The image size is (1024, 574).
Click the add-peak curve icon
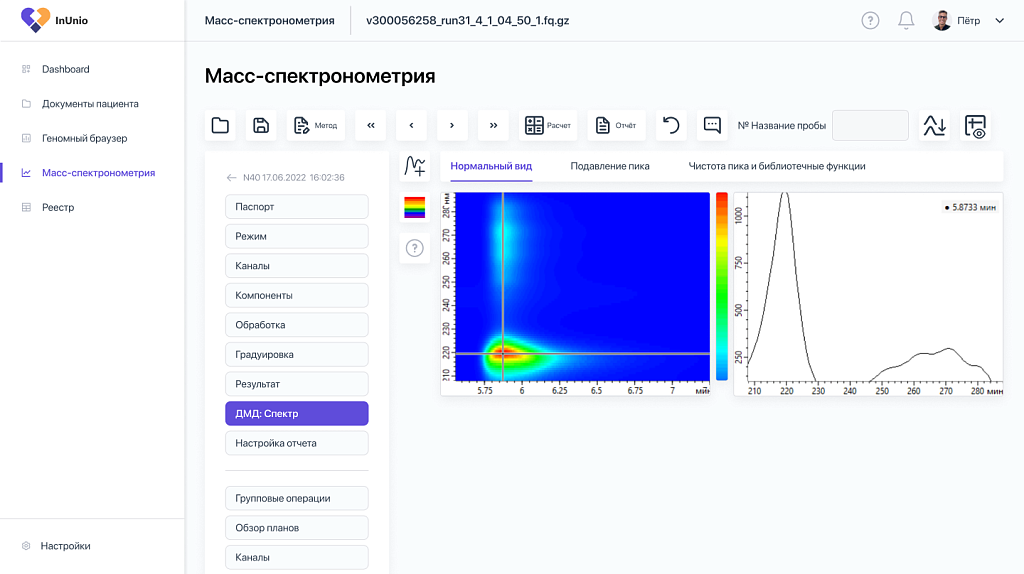415,166
